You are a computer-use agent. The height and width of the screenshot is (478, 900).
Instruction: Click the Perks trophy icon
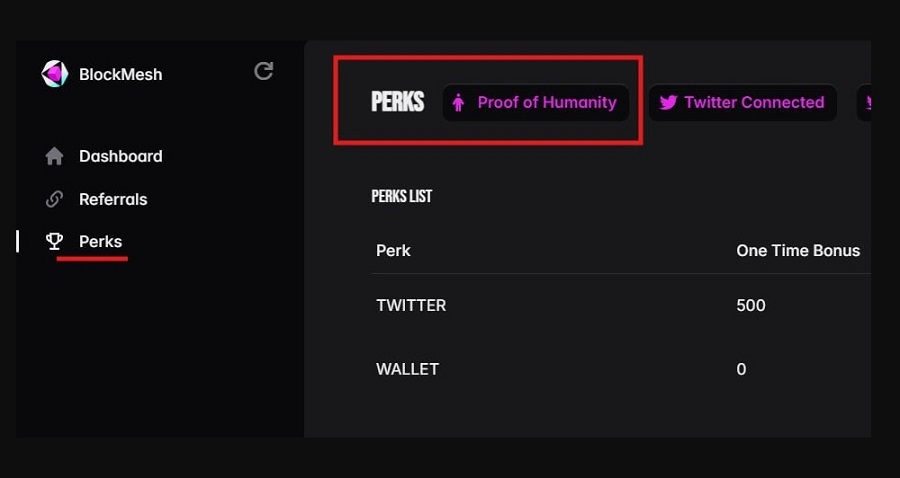(55, 242)
